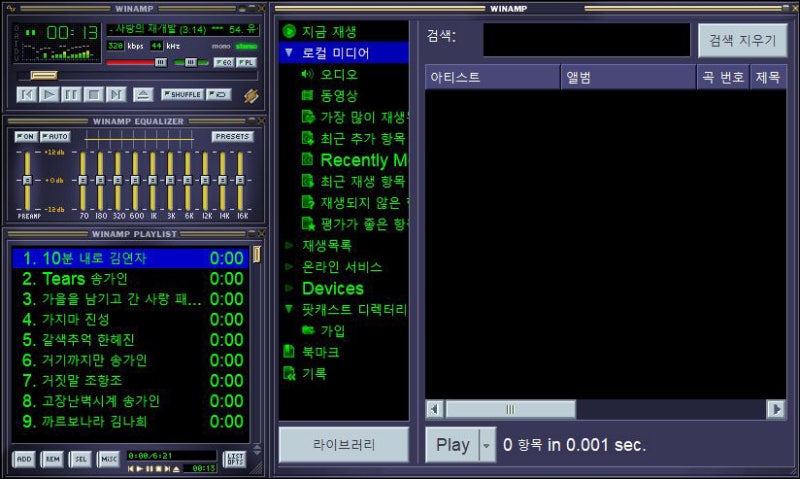Toggle the equalizer AUTO button
The image size is (800, 479).
tap(55, 137)
